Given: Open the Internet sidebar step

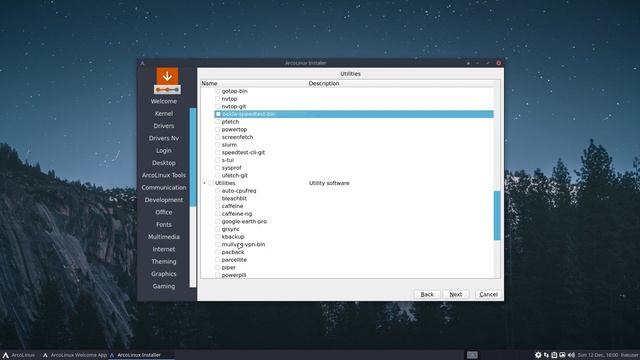Looking at the screenshot, I should tap(164, 249).
